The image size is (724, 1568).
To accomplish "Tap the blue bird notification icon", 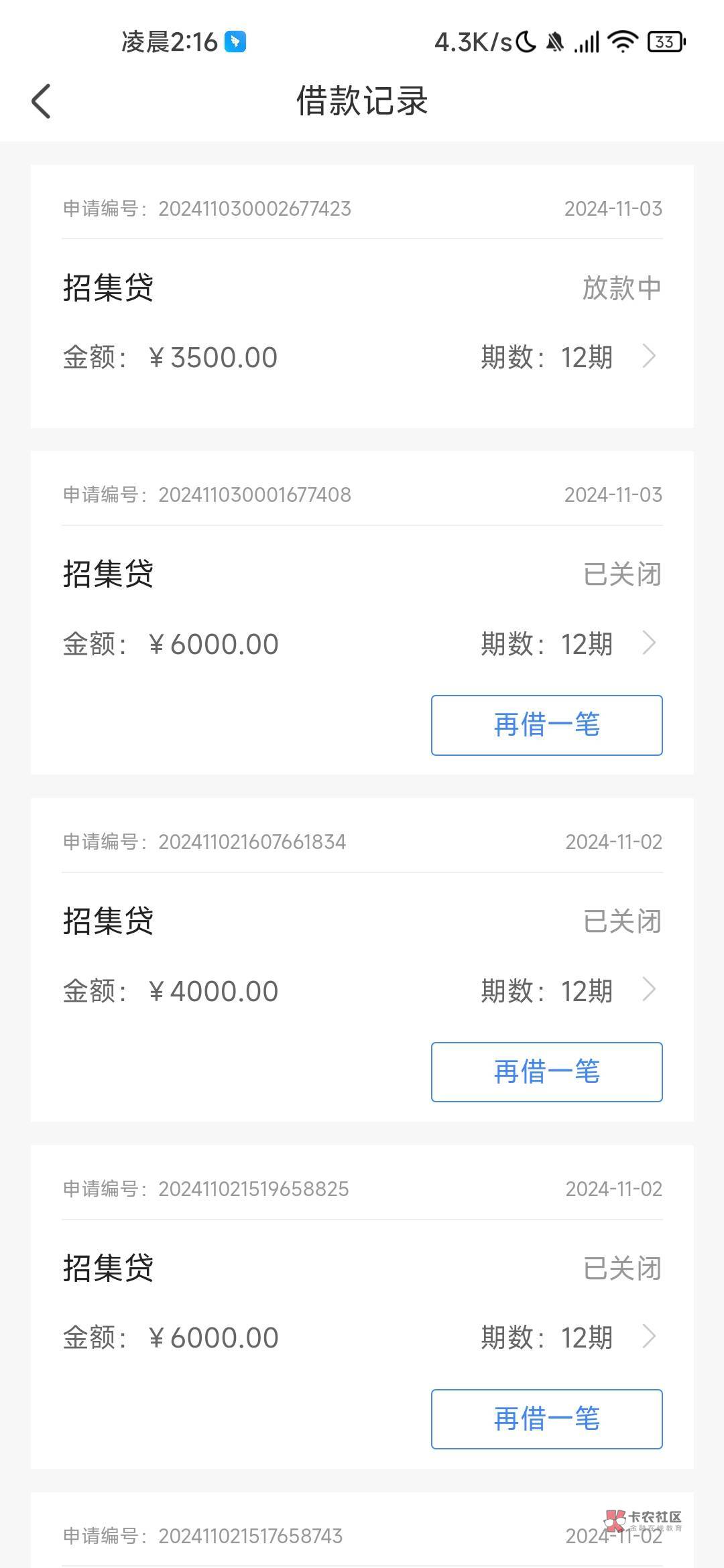I will [x=235, y=42].
